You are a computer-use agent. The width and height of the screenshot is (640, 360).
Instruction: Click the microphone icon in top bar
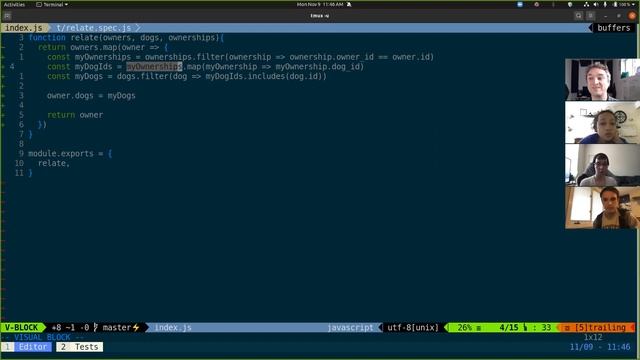[605, 4]
